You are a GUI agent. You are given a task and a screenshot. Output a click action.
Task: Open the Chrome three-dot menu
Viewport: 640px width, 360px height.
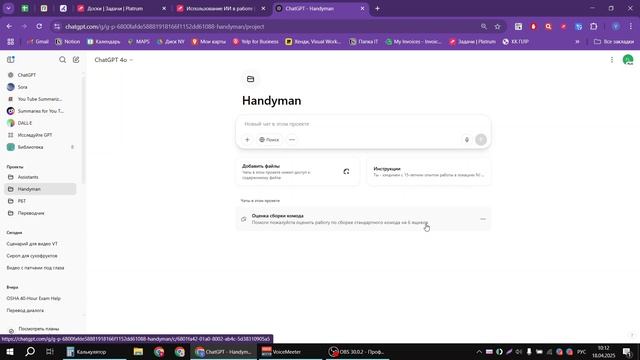(x=631, y=27)
